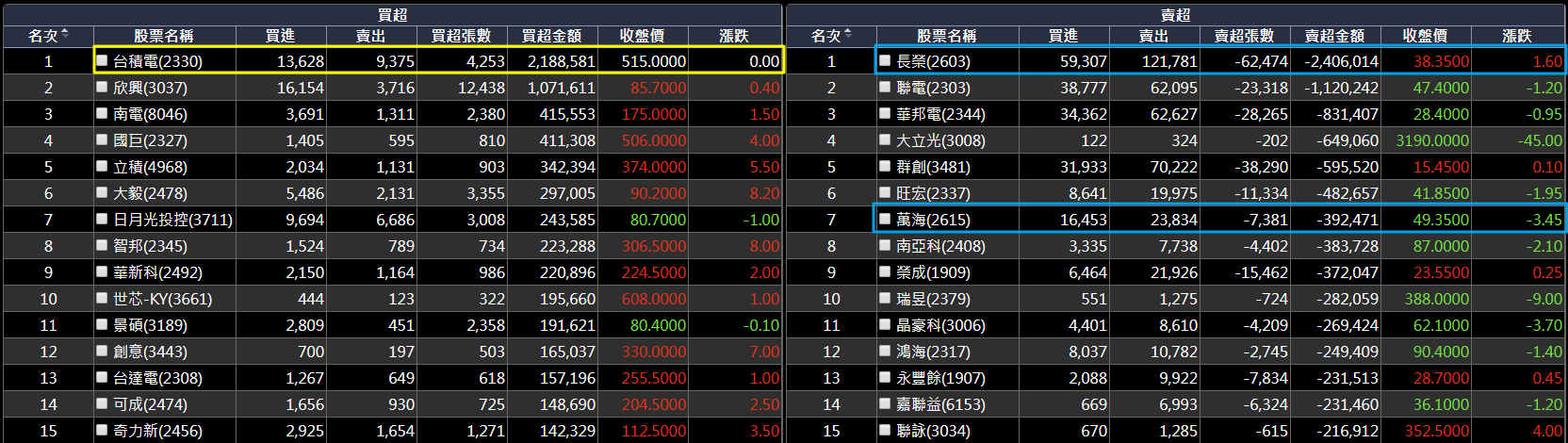This screenshot has width=1568, height=443.
Task: Enable the checkbox next to 大毅(2478)
Action: pos(102,192)
